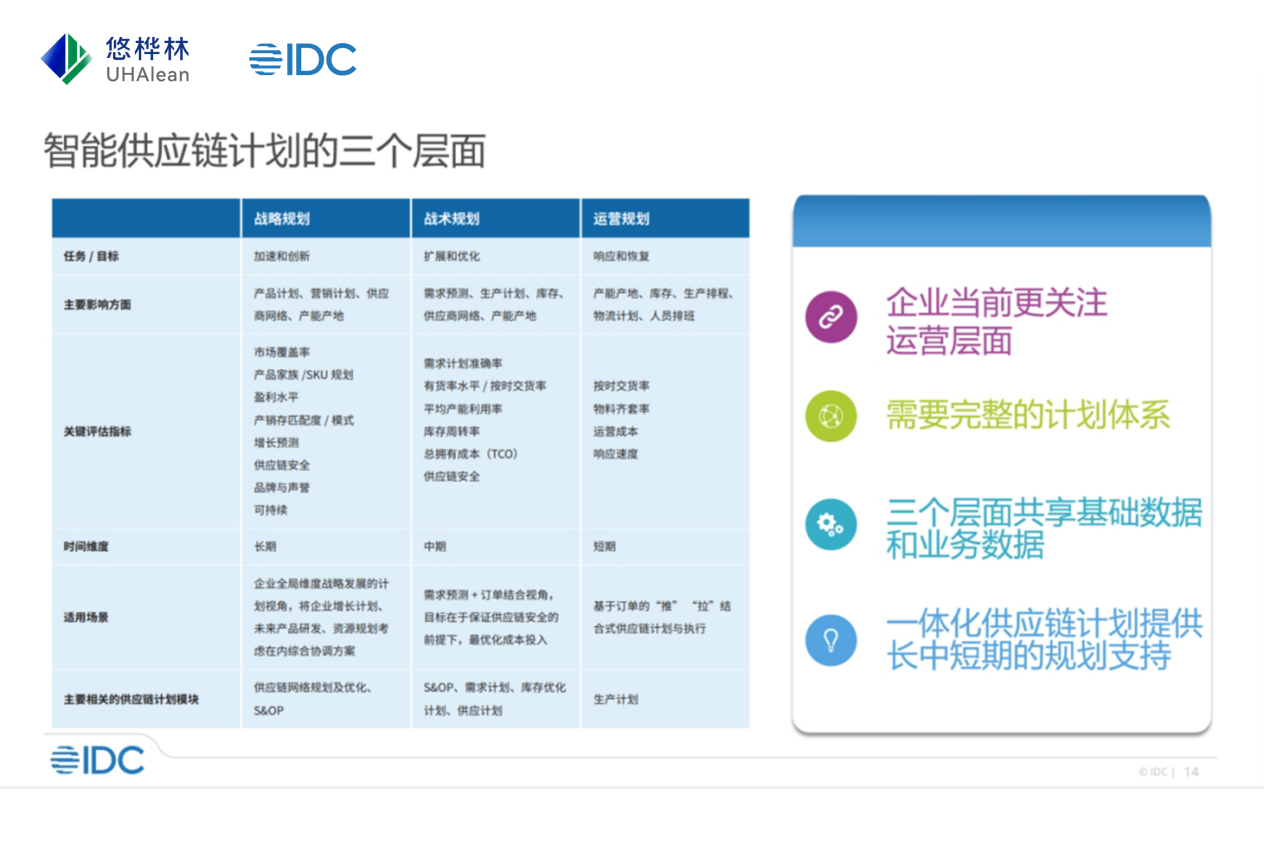Viewport: 1265px width, 843px height.
Task: Click the 企业当前更关注运营层面 text
Action: click(x=996, y=321)
